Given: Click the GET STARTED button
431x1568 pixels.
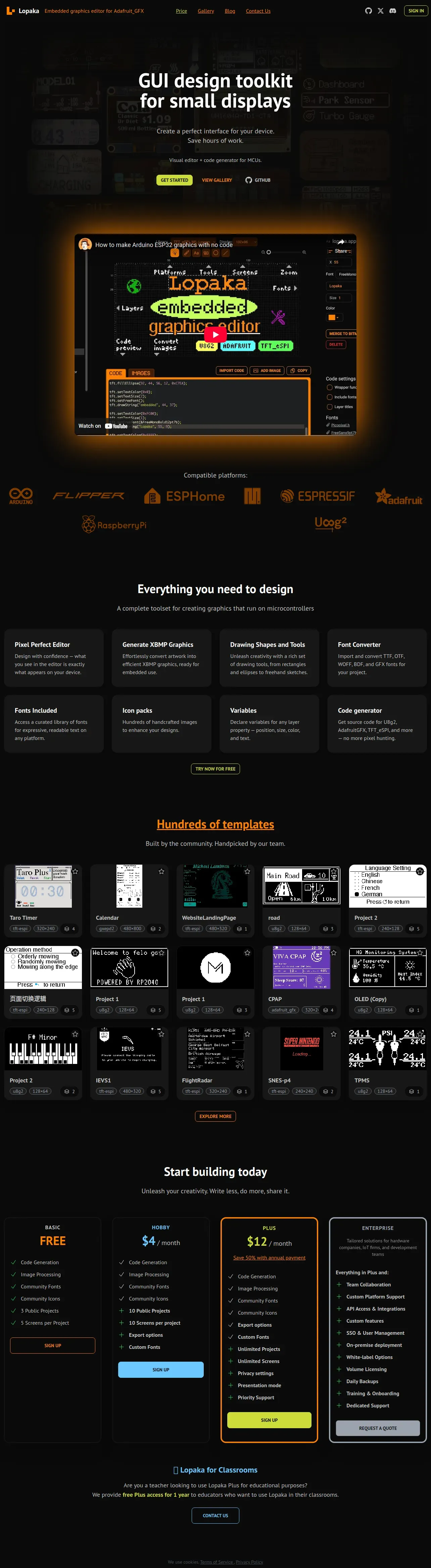Looking at the screenshot, I should (x=175, y=180).
